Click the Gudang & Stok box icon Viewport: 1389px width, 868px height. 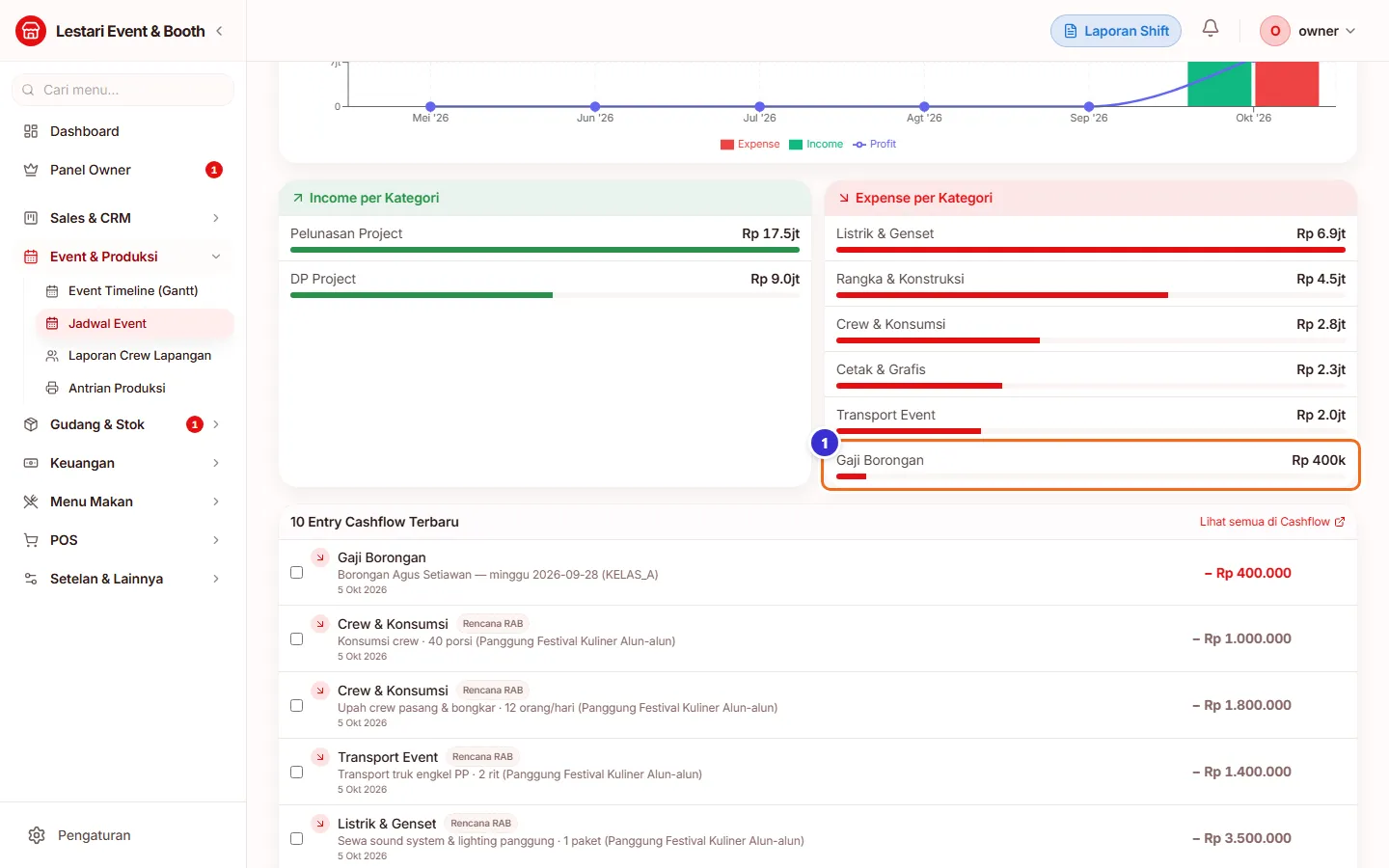(x=31, y=424)
